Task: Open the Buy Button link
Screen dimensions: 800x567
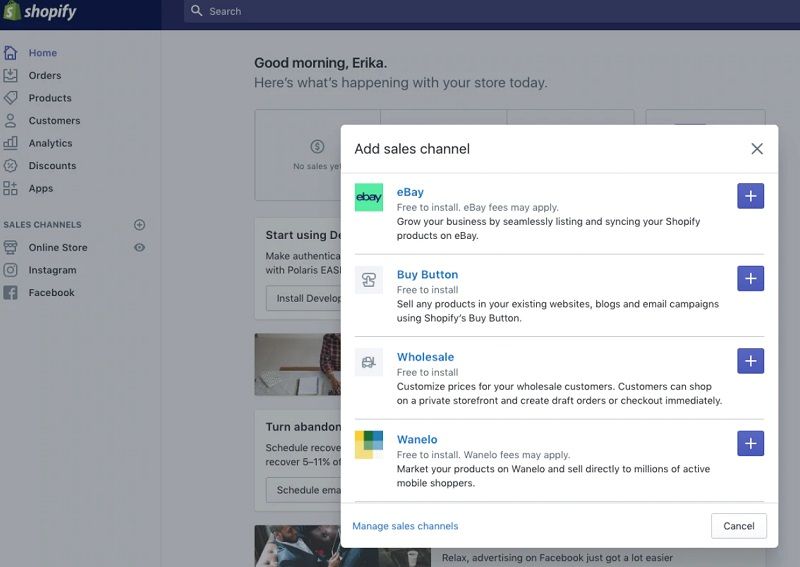Action: (428, 275)
